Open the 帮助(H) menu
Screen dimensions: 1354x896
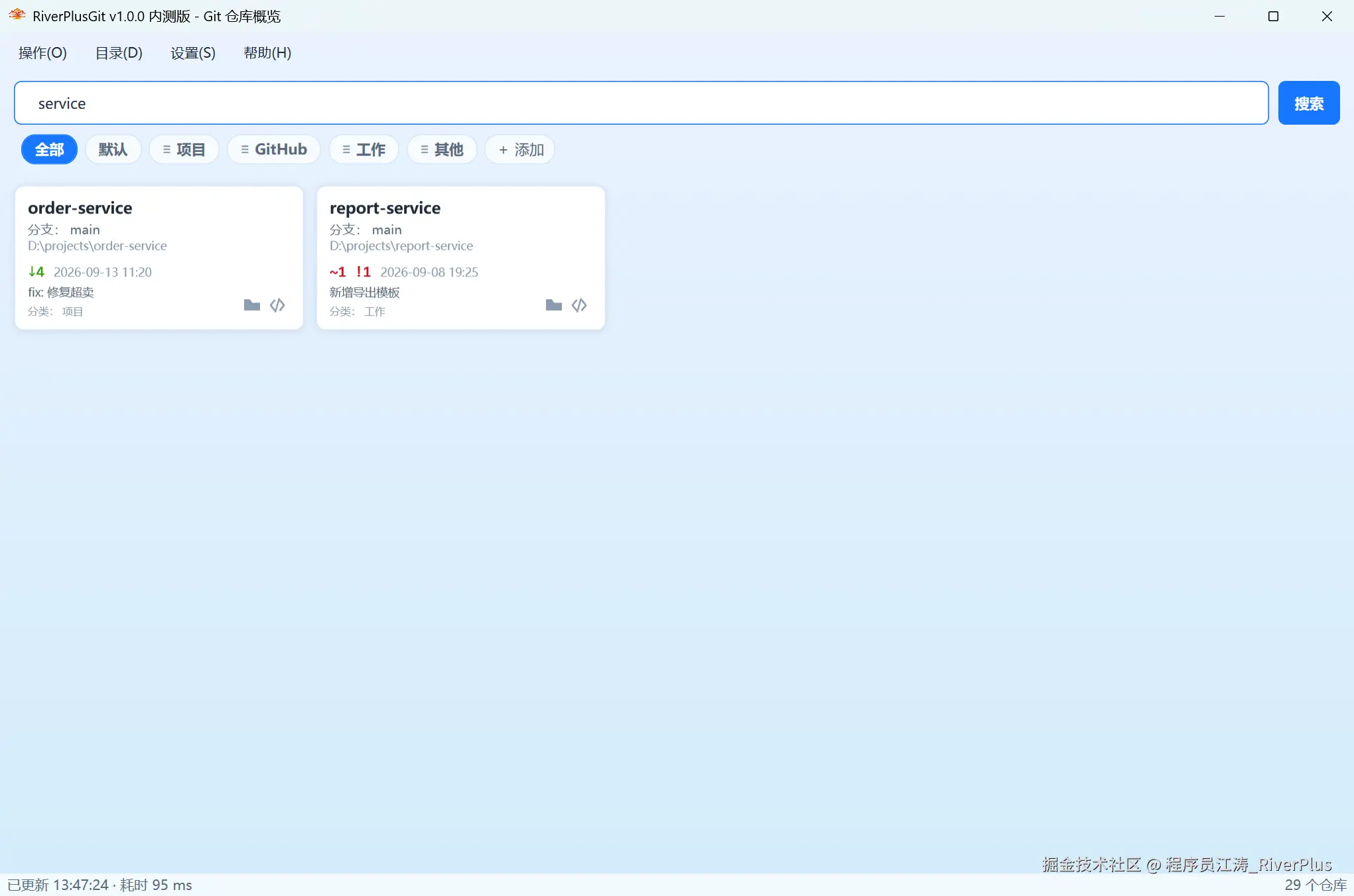click(x=267, y=53)
